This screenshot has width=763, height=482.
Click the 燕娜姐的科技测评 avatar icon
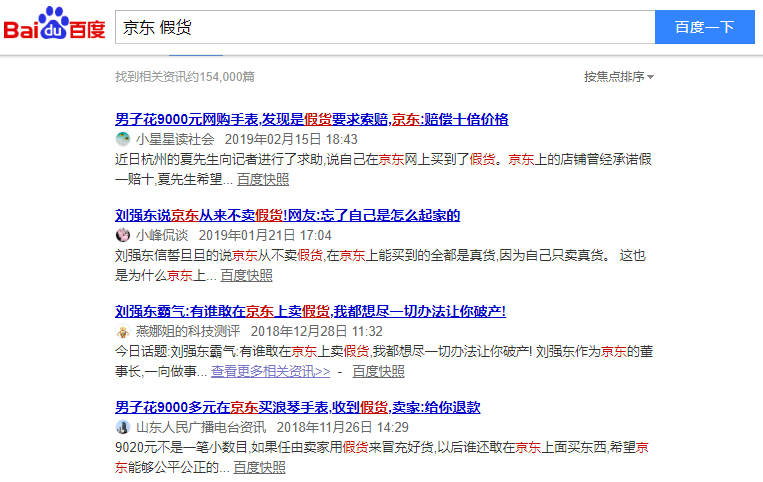[x=123, y=331]
